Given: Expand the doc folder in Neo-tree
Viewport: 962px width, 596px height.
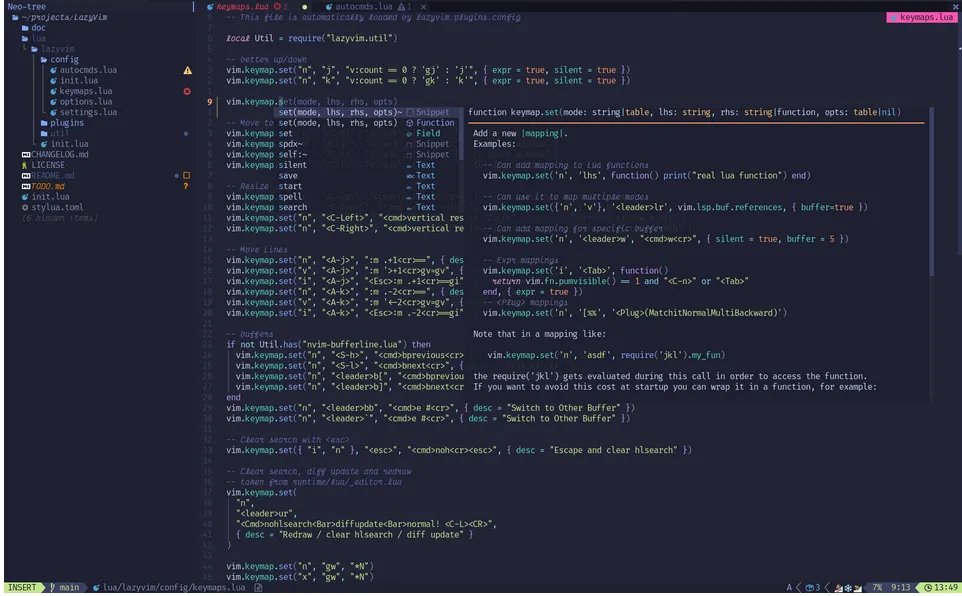Looking at the screenshot, I should (x=25, y=28).
